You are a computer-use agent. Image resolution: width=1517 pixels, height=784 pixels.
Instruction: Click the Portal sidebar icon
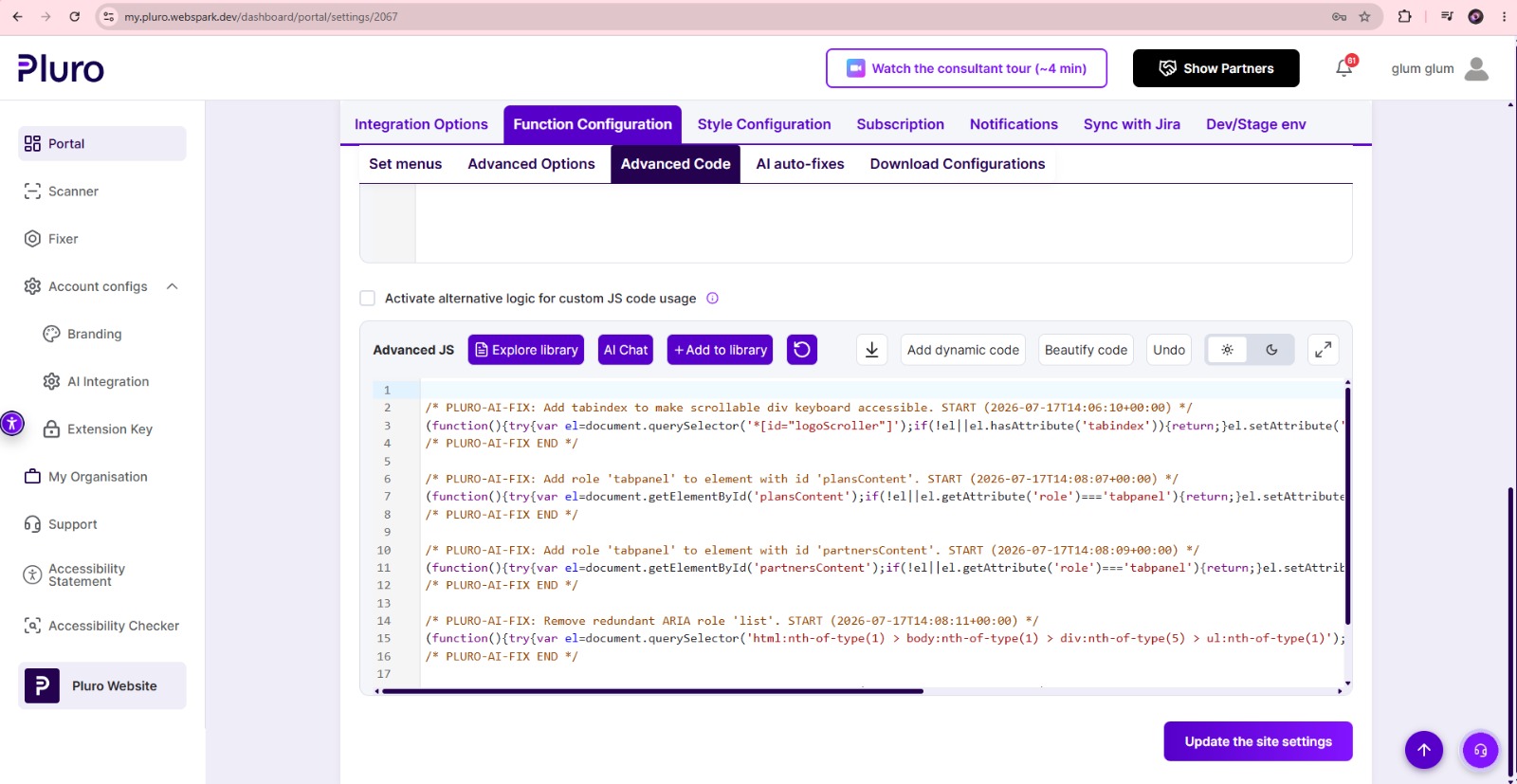32,144
